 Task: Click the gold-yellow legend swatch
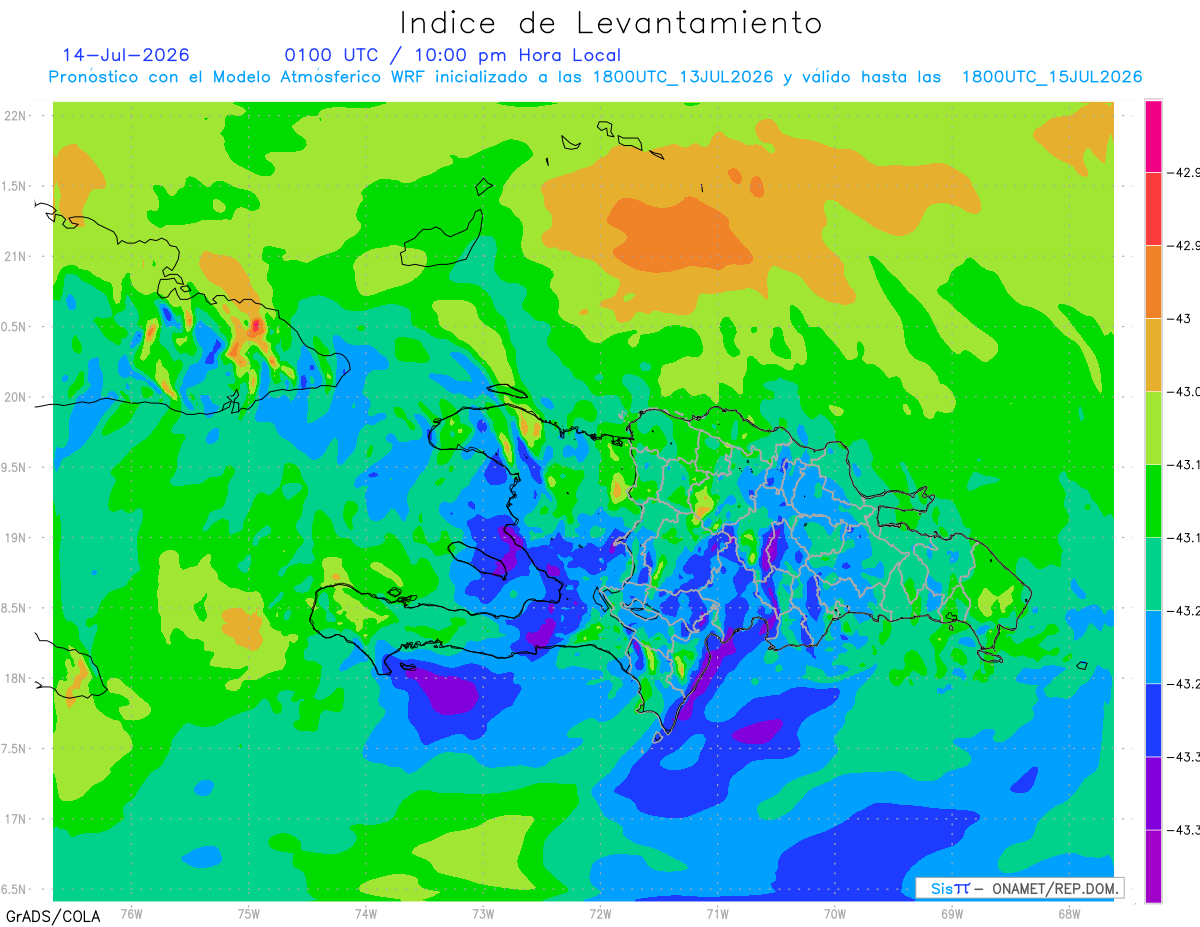click(x=1153, y=355)
